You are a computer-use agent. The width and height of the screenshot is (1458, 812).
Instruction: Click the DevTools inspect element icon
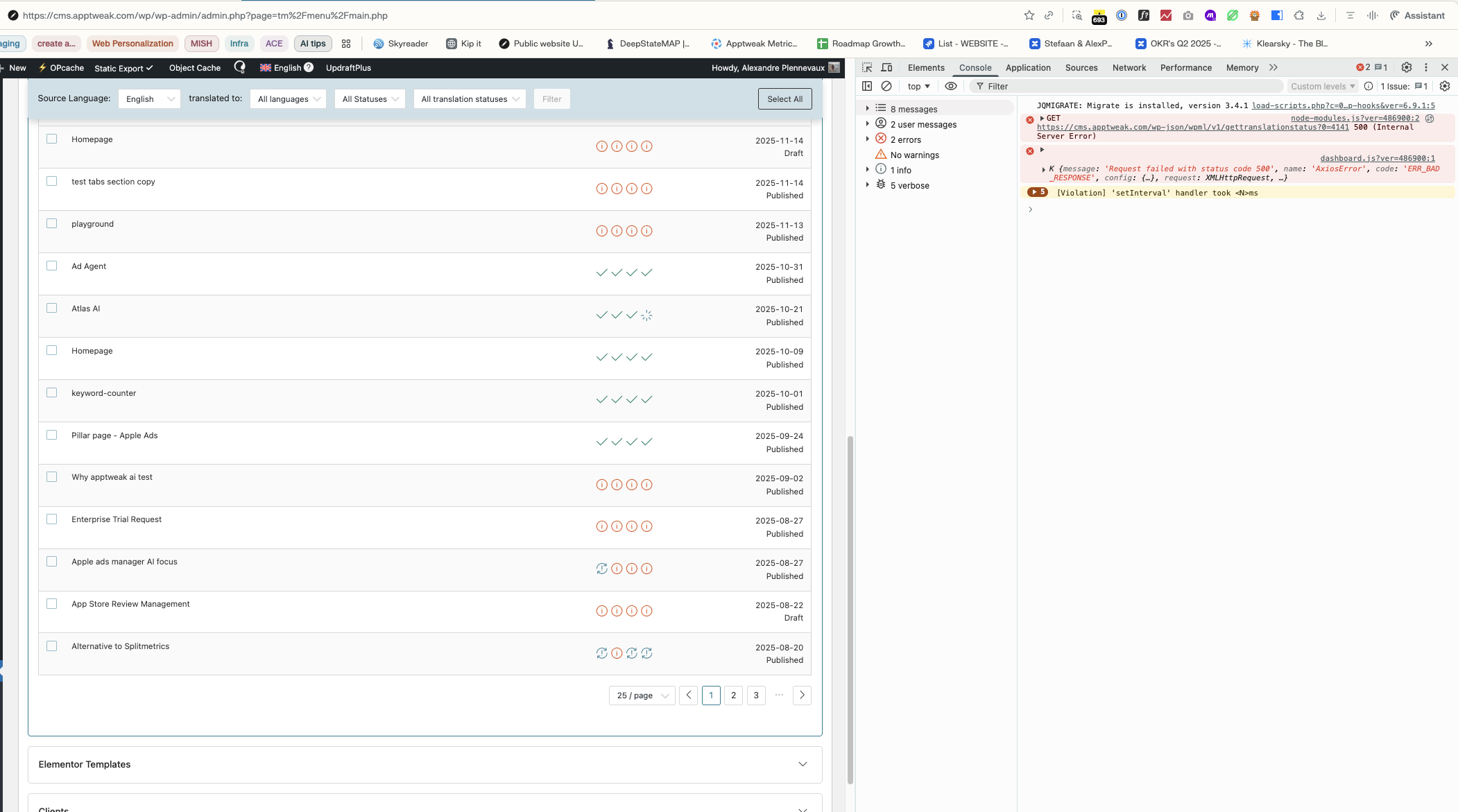tap(867, 67)
